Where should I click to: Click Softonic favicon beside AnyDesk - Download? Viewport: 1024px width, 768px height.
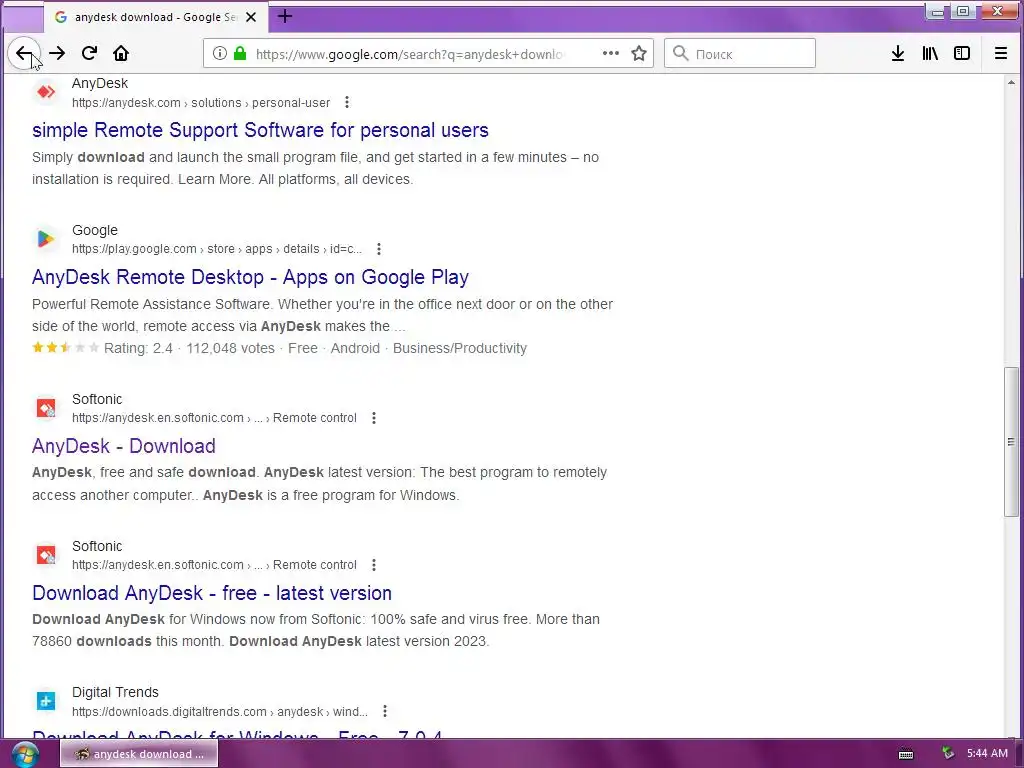(x=46, y=408)
